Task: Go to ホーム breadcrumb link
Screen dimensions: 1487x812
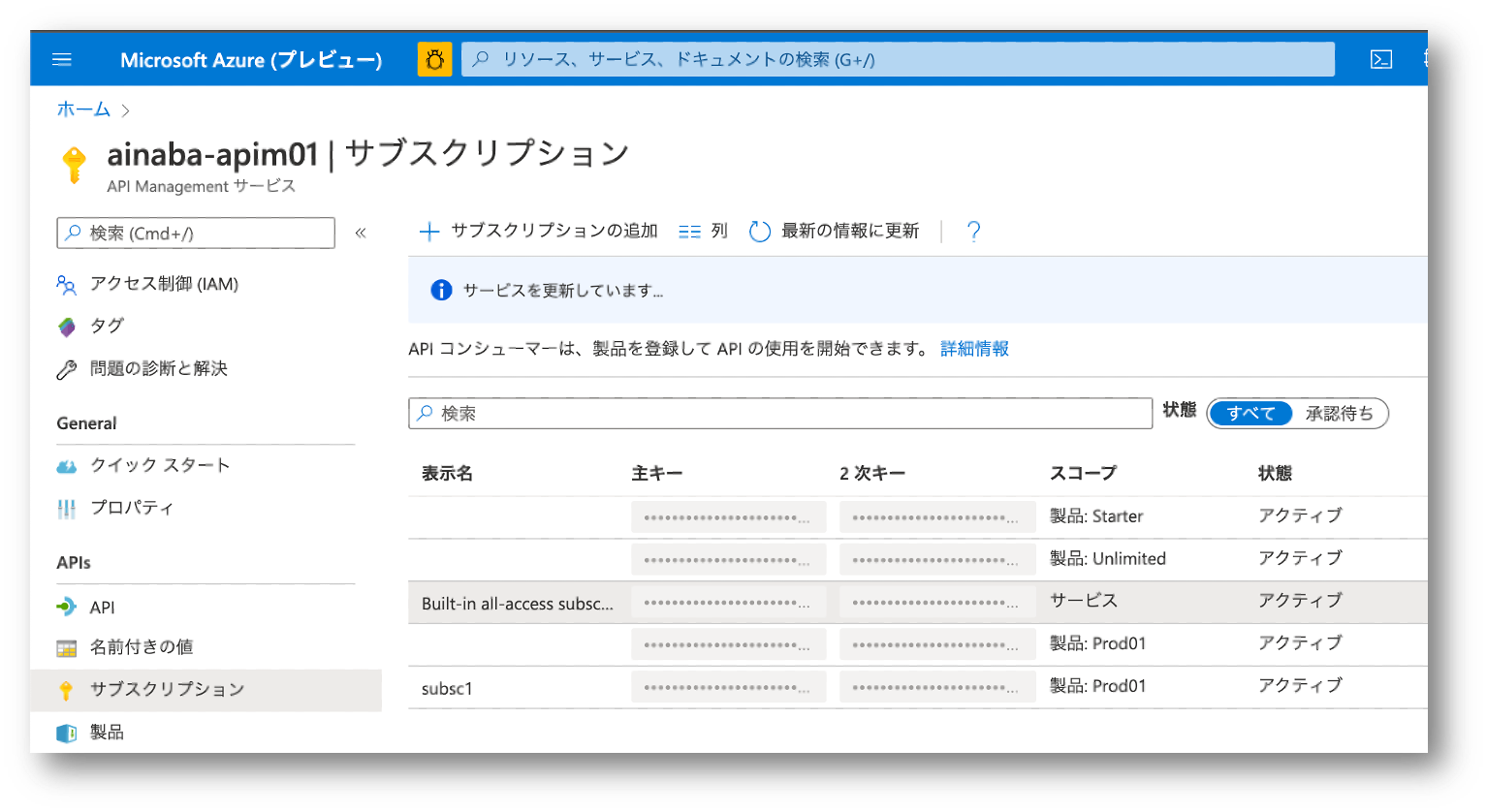Action: [x=83, y=109]
